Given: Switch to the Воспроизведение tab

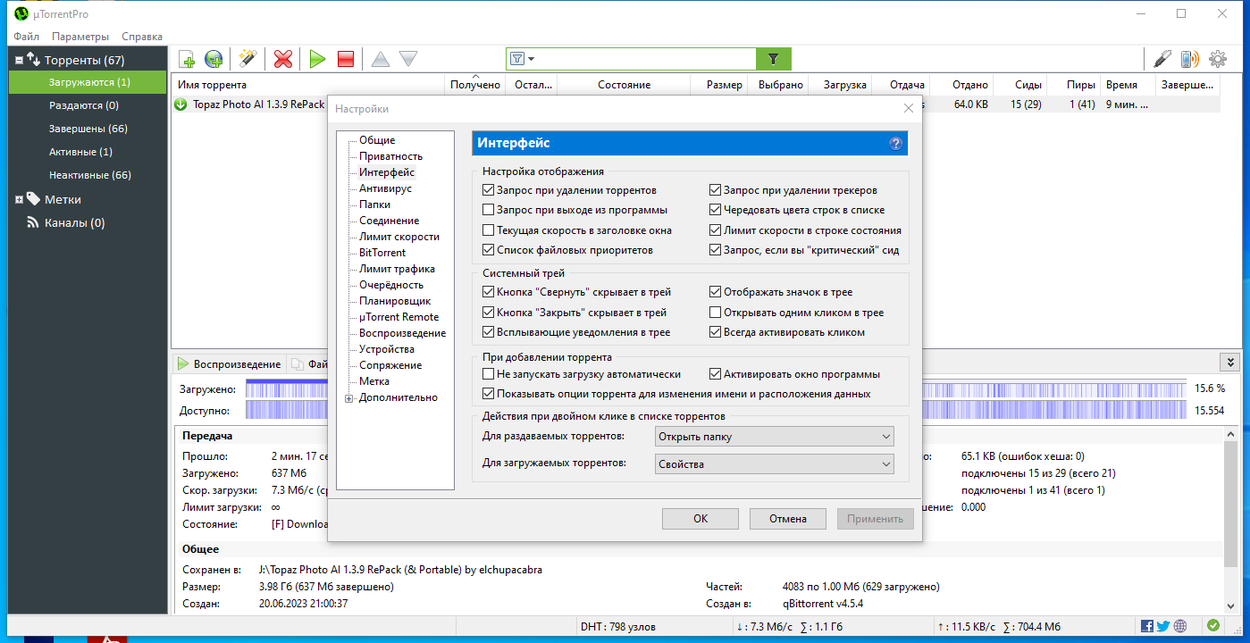Looking at the screenshot, I should [229, 364].
